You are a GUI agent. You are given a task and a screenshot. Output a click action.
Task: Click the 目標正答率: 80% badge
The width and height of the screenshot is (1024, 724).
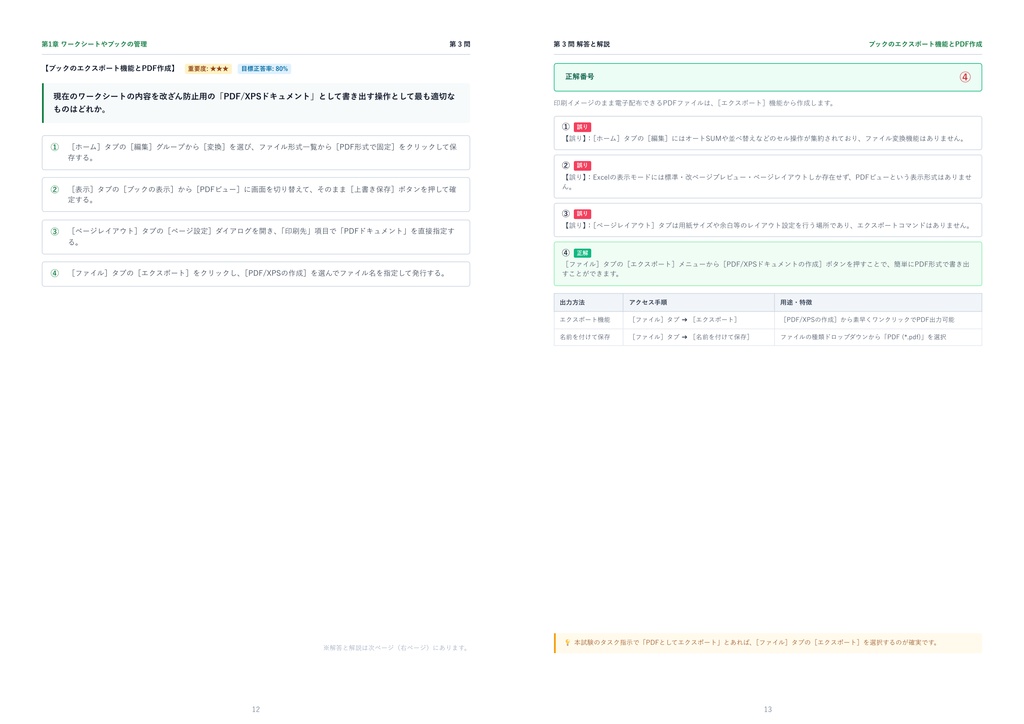coord(264,69)
